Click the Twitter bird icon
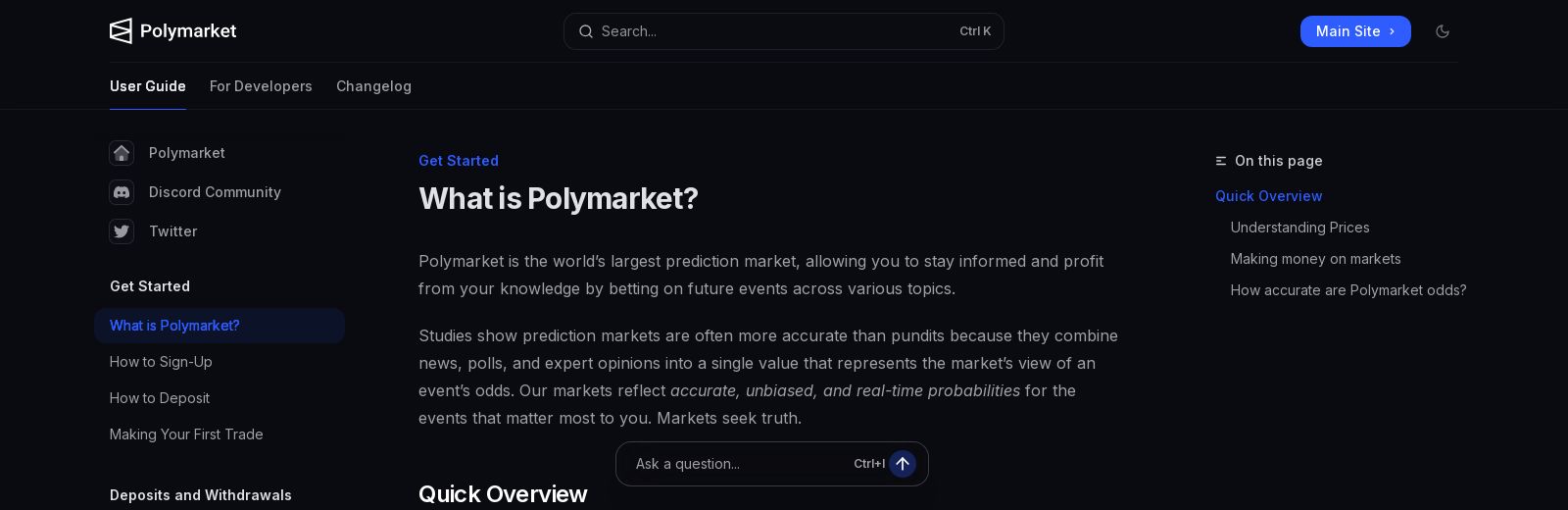 [122, 231]
